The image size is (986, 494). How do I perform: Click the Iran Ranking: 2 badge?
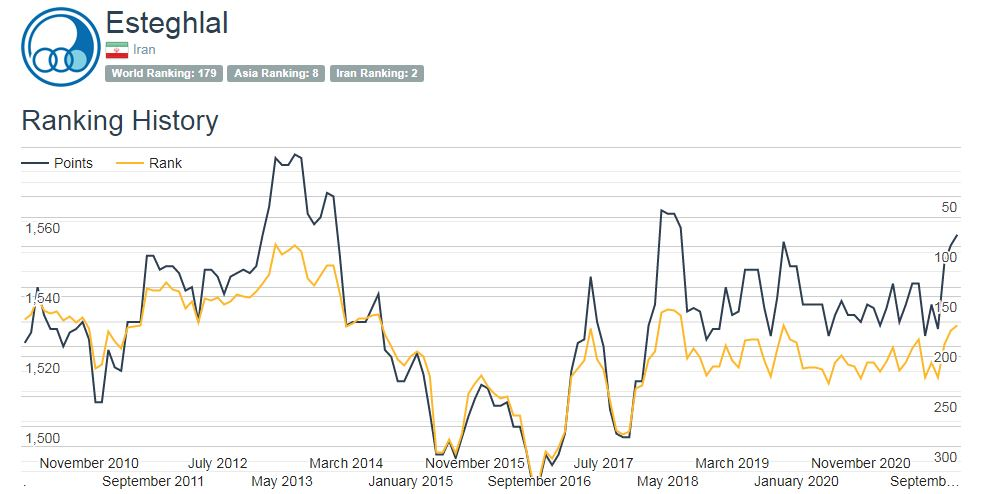point(377,73)
